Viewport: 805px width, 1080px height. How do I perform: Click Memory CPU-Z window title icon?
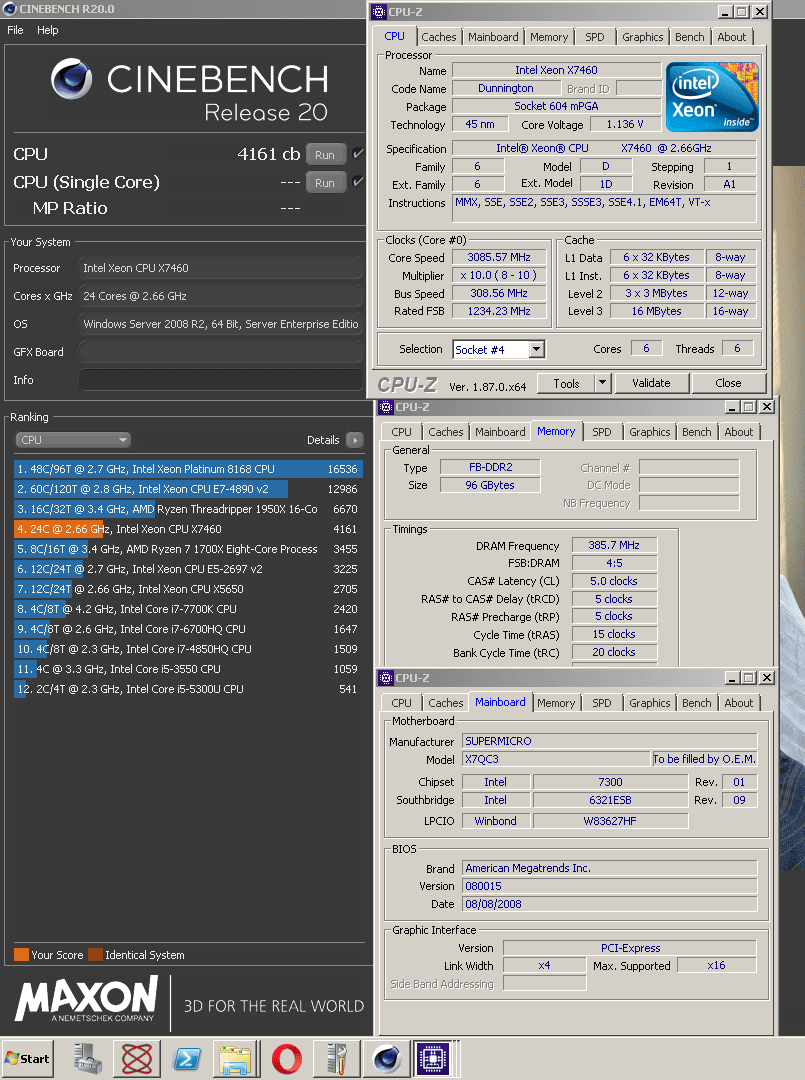click(386, 407)
